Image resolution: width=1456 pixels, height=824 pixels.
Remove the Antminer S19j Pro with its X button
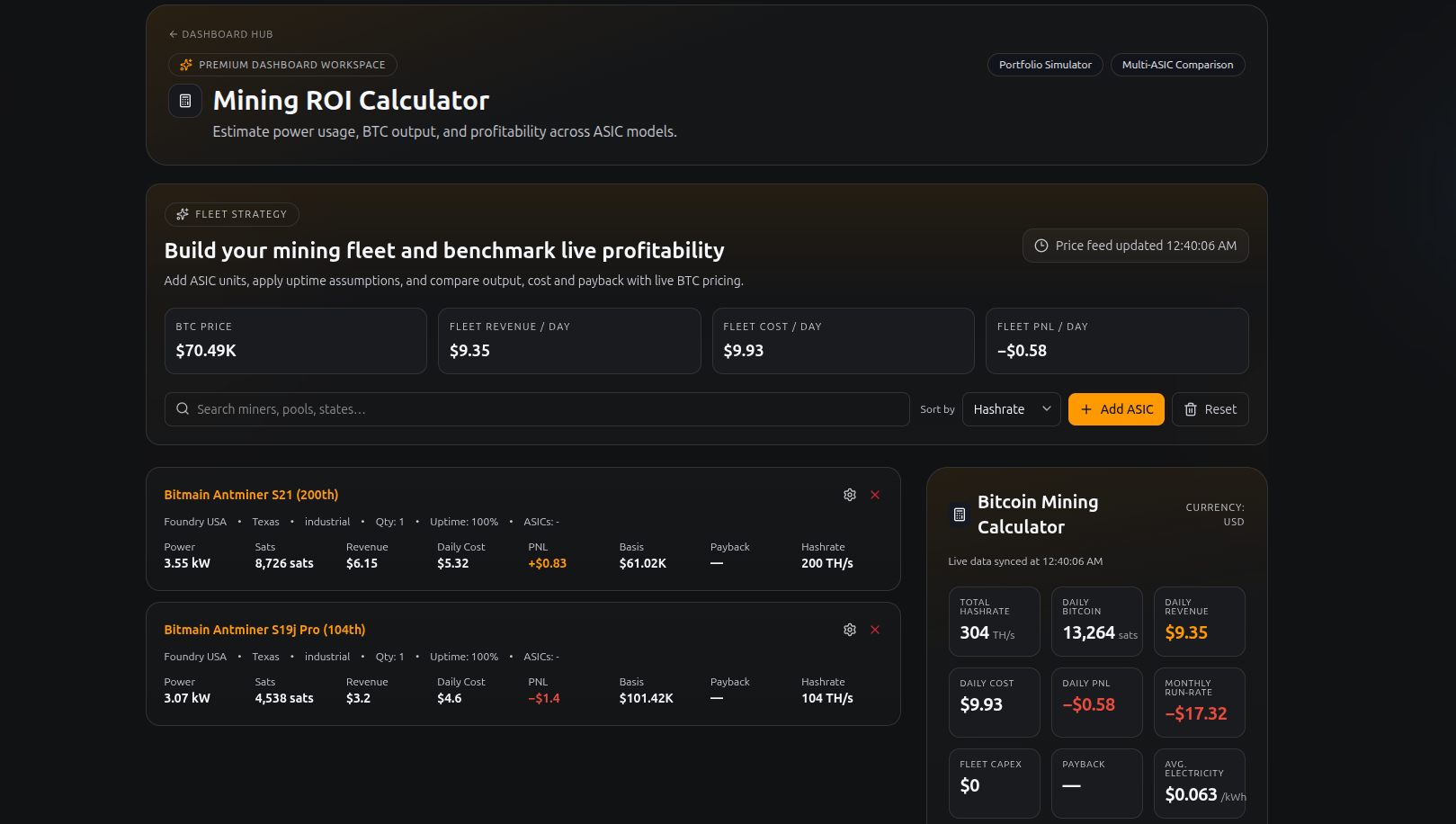(874, 630)
